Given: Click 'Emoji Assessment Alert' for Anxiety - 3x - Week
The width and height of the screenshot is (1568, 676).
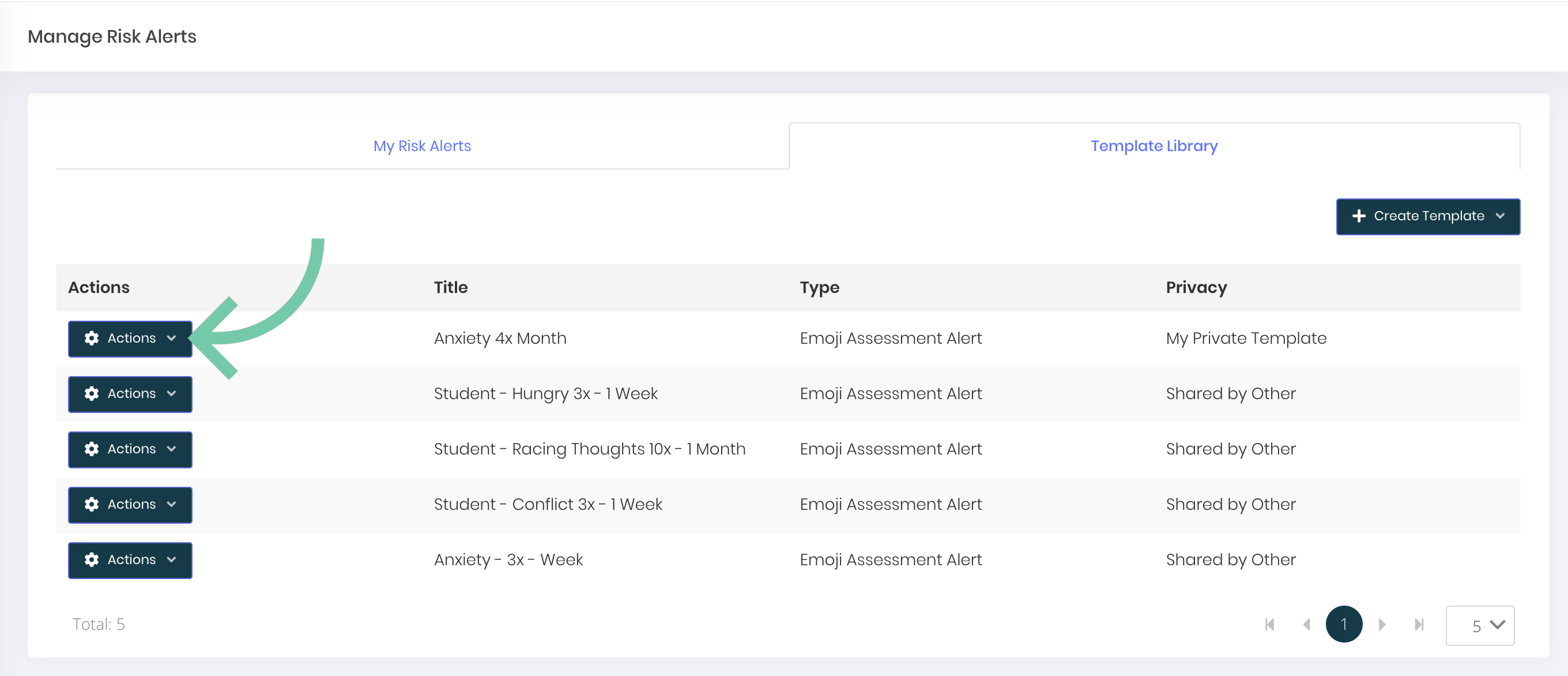Looking at the screenshot, I should pos(891,560).
